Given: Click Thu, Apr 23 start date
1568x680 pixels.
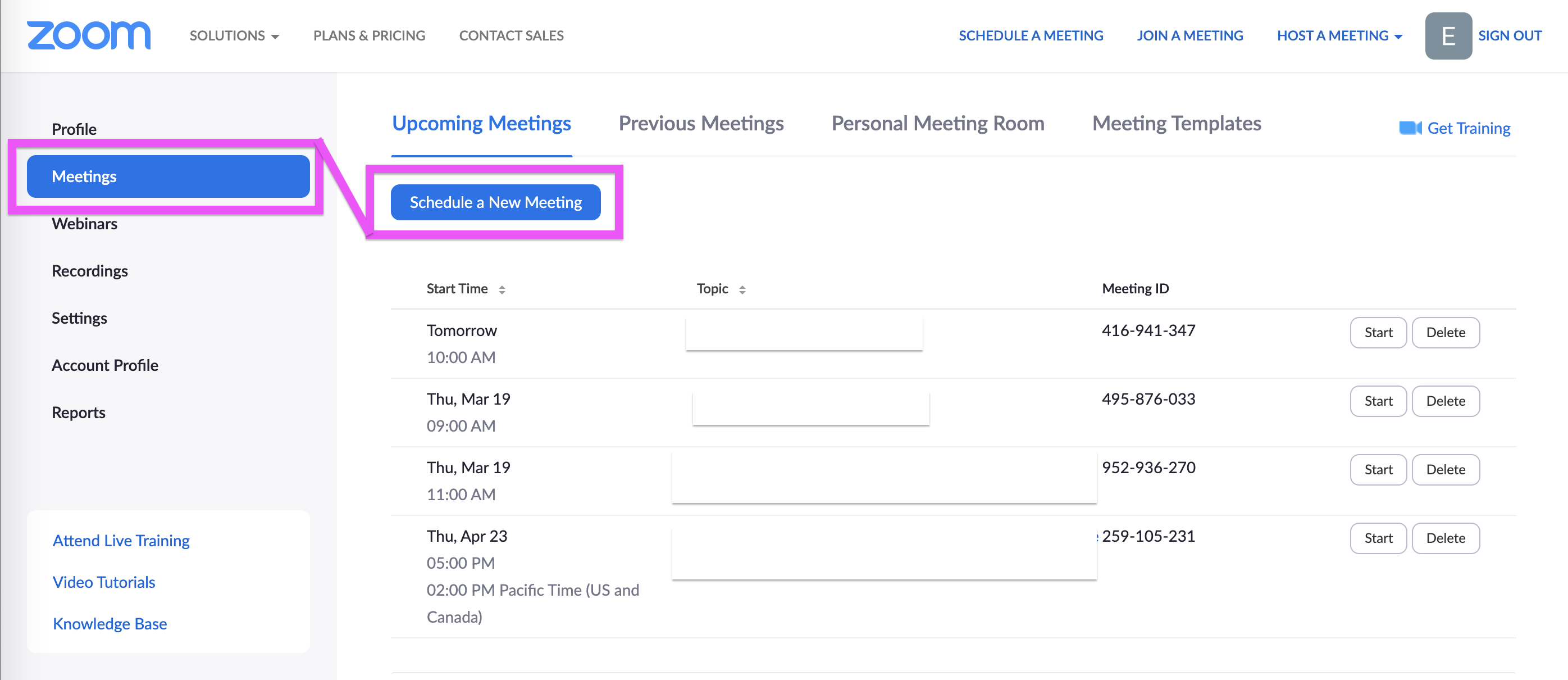Looking at the screenshot, I should click(467, 536).
